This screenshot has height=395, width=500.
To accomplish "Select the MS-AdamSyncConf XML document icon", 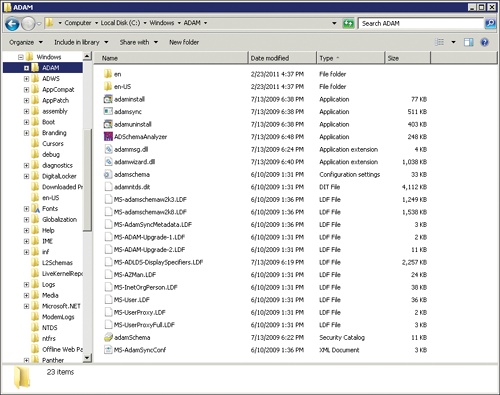I will (x=108, y=350).
